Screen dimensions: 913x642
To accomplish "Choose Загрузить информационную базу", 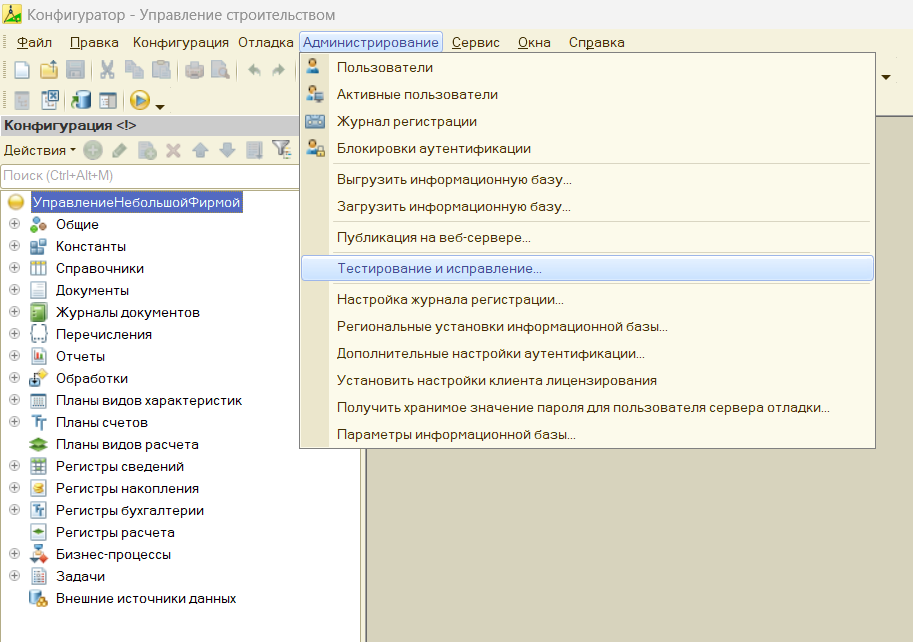I will tap(588, 207).
